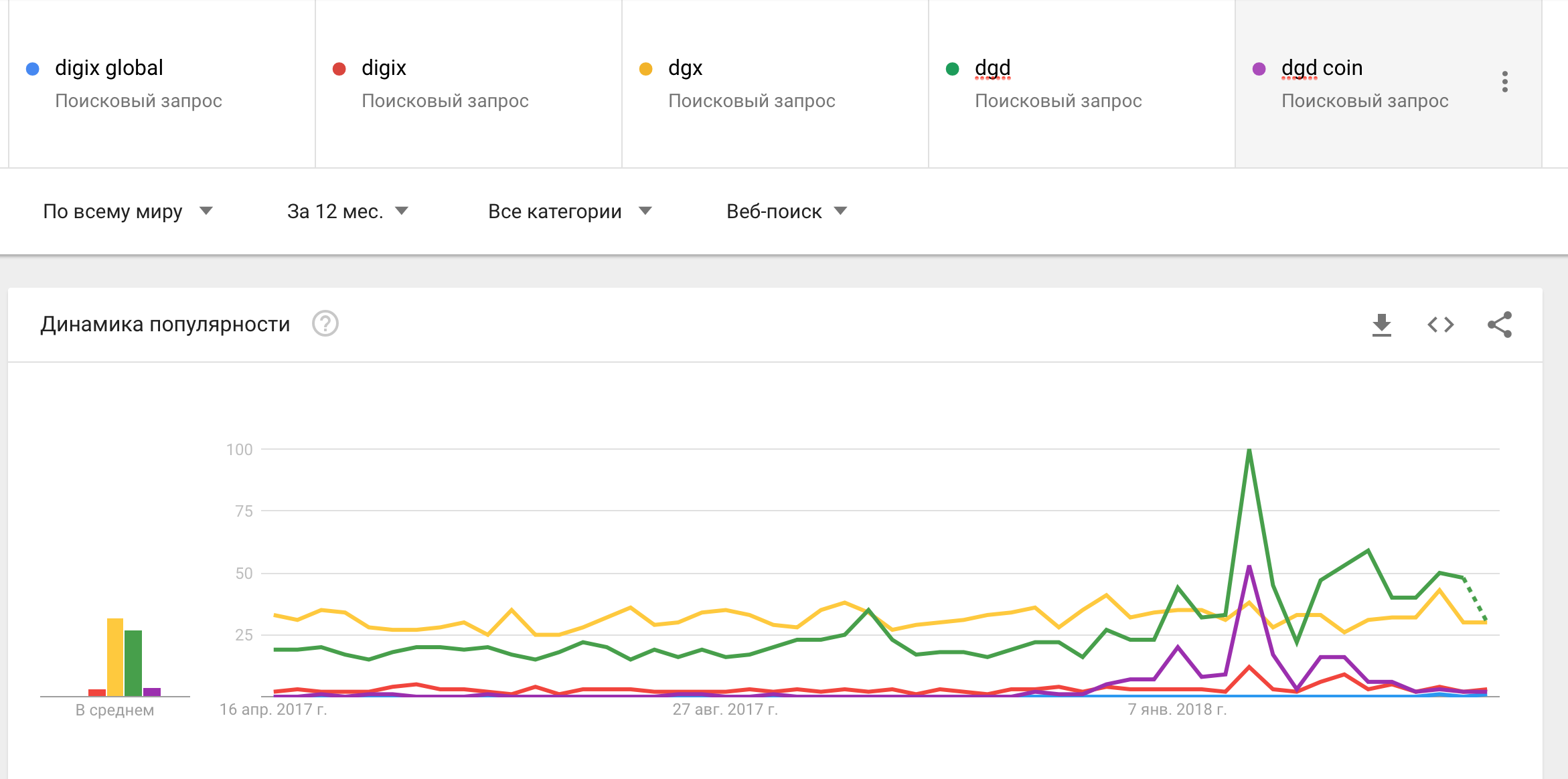Share the popularity dynamics chart

coord(1500,325)
